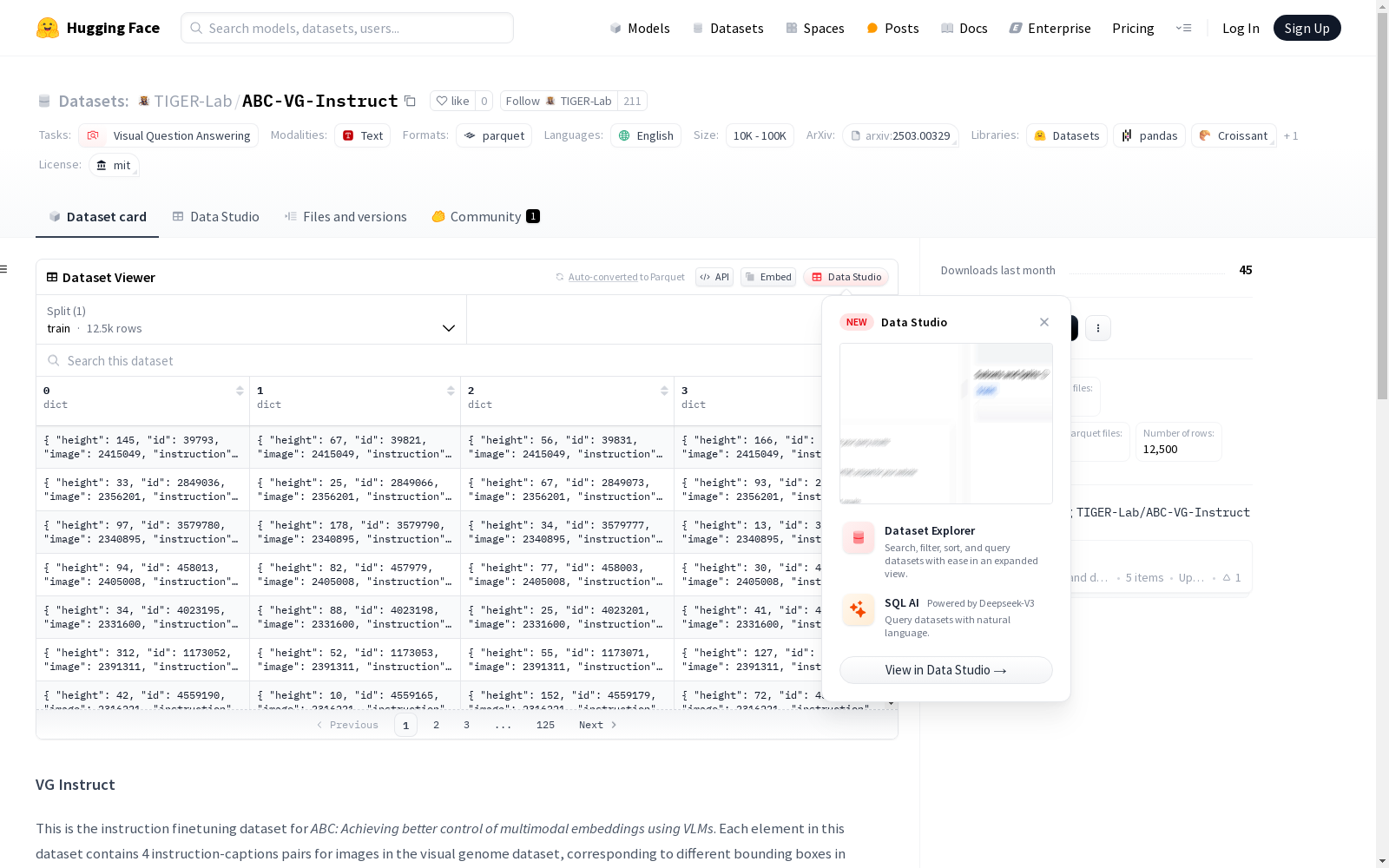Expand the Split train dropdown
Screen dimensions: 1389x868
tap(251, 319)
